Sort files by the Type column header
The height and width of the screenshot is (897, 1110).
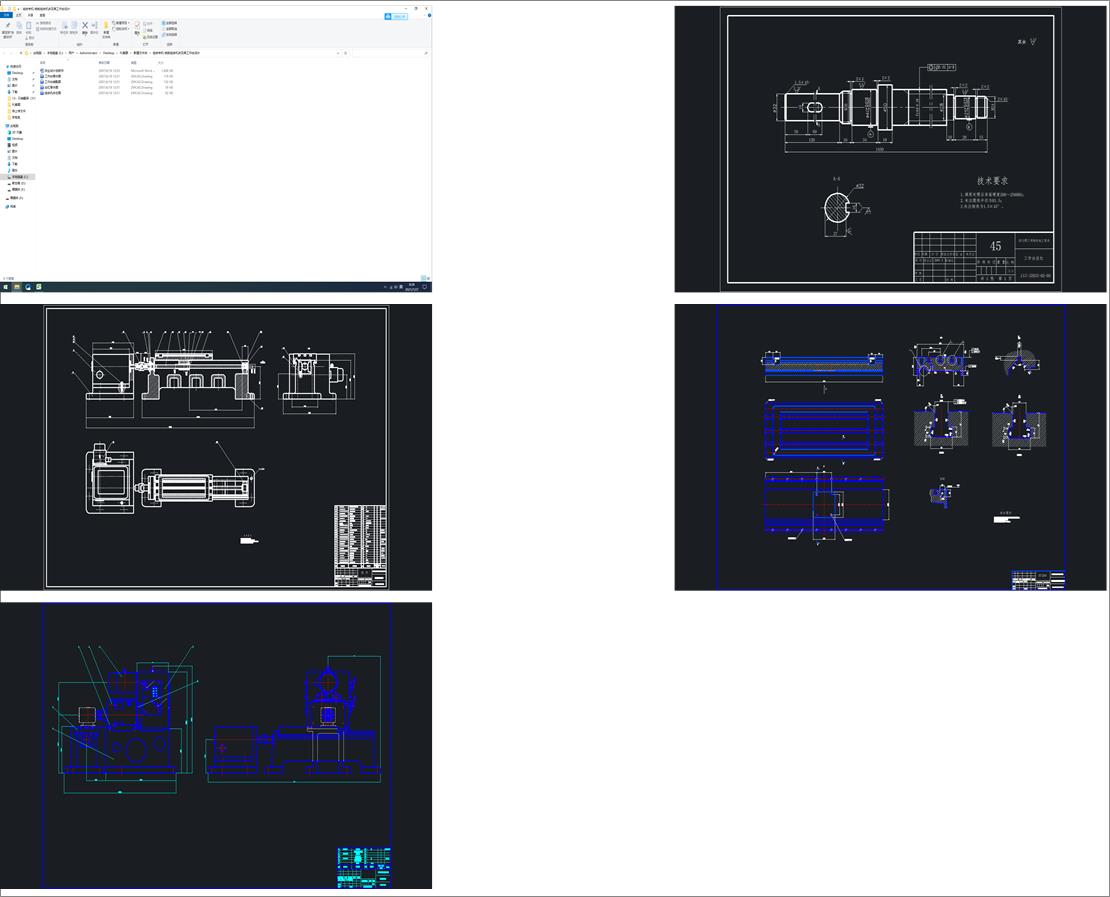pyautogui.click(x=134, y=62)
